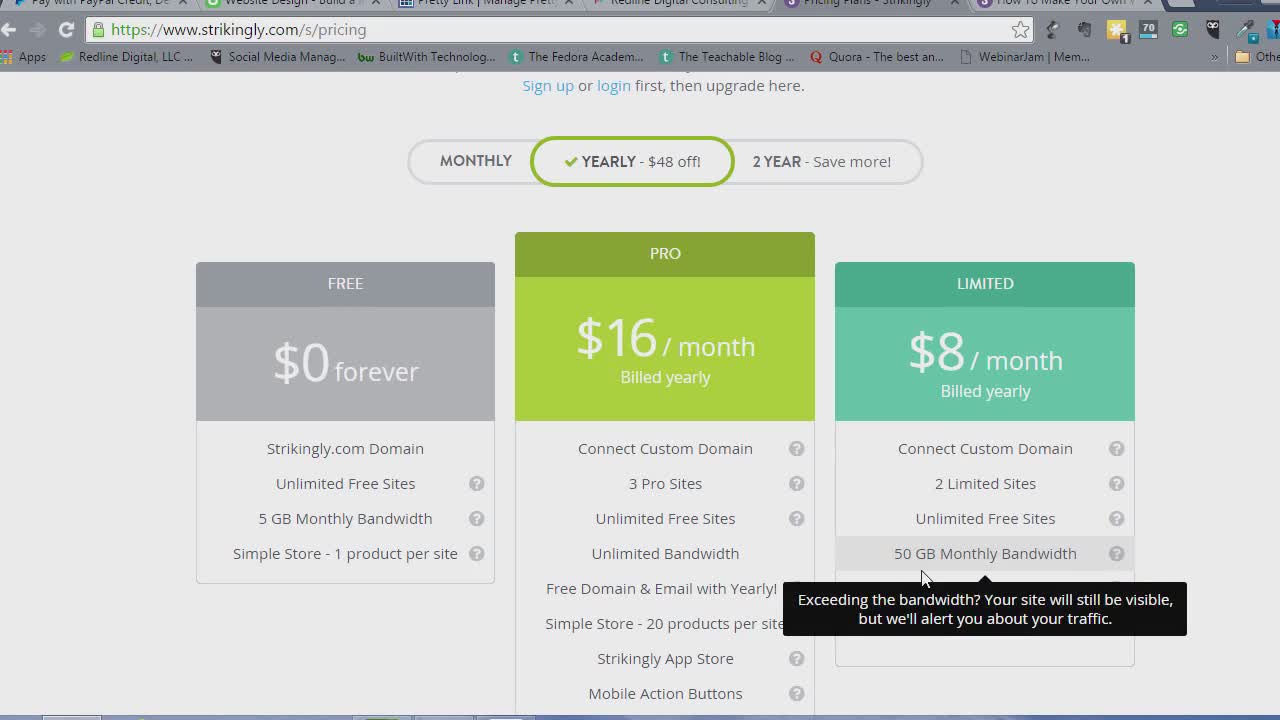Open the Apps bookmarks shortcut
Image resolution: width=1280 pixels, height=720 pixels.
(23, 57)
